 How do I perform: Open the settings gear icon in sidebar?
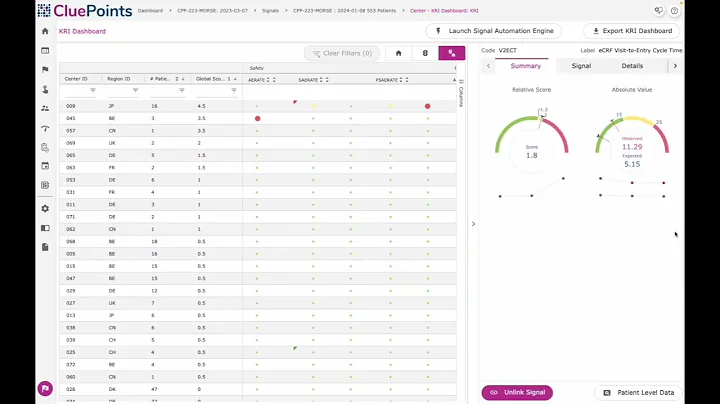pos(45,208)
